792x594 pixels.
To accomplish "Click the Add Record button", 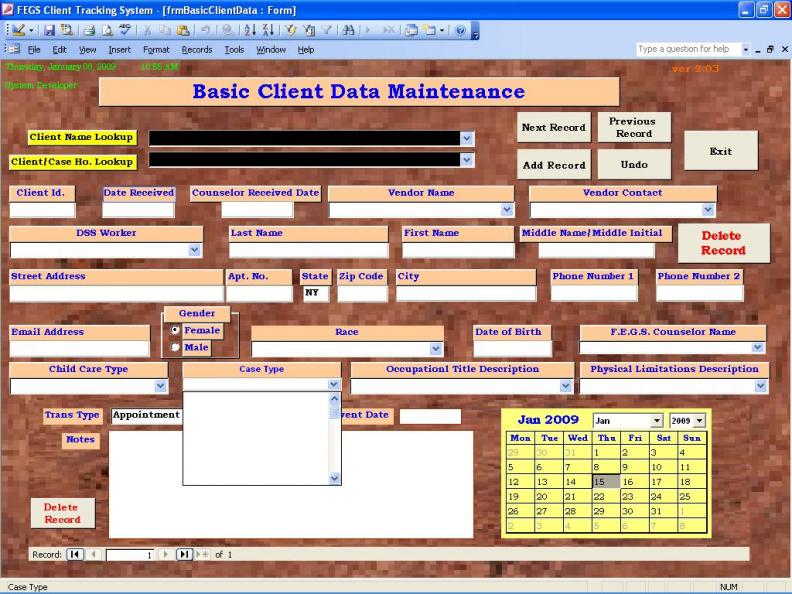I will coord(554,165).
